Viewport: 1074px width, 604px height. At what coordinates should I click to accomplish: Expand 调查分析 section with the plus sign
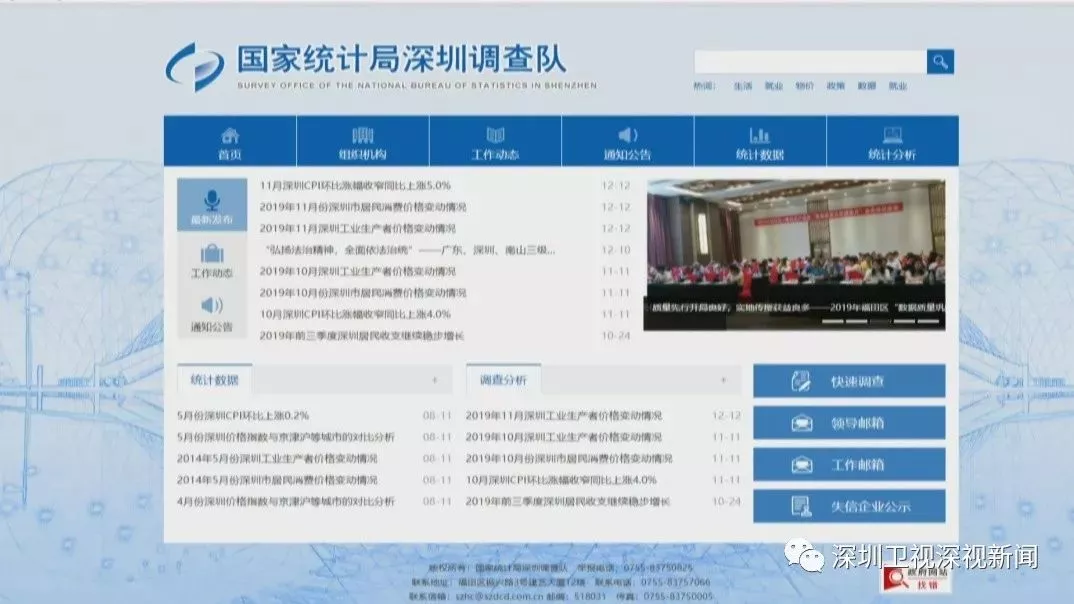pyautogui.click(x=723, y=380)
